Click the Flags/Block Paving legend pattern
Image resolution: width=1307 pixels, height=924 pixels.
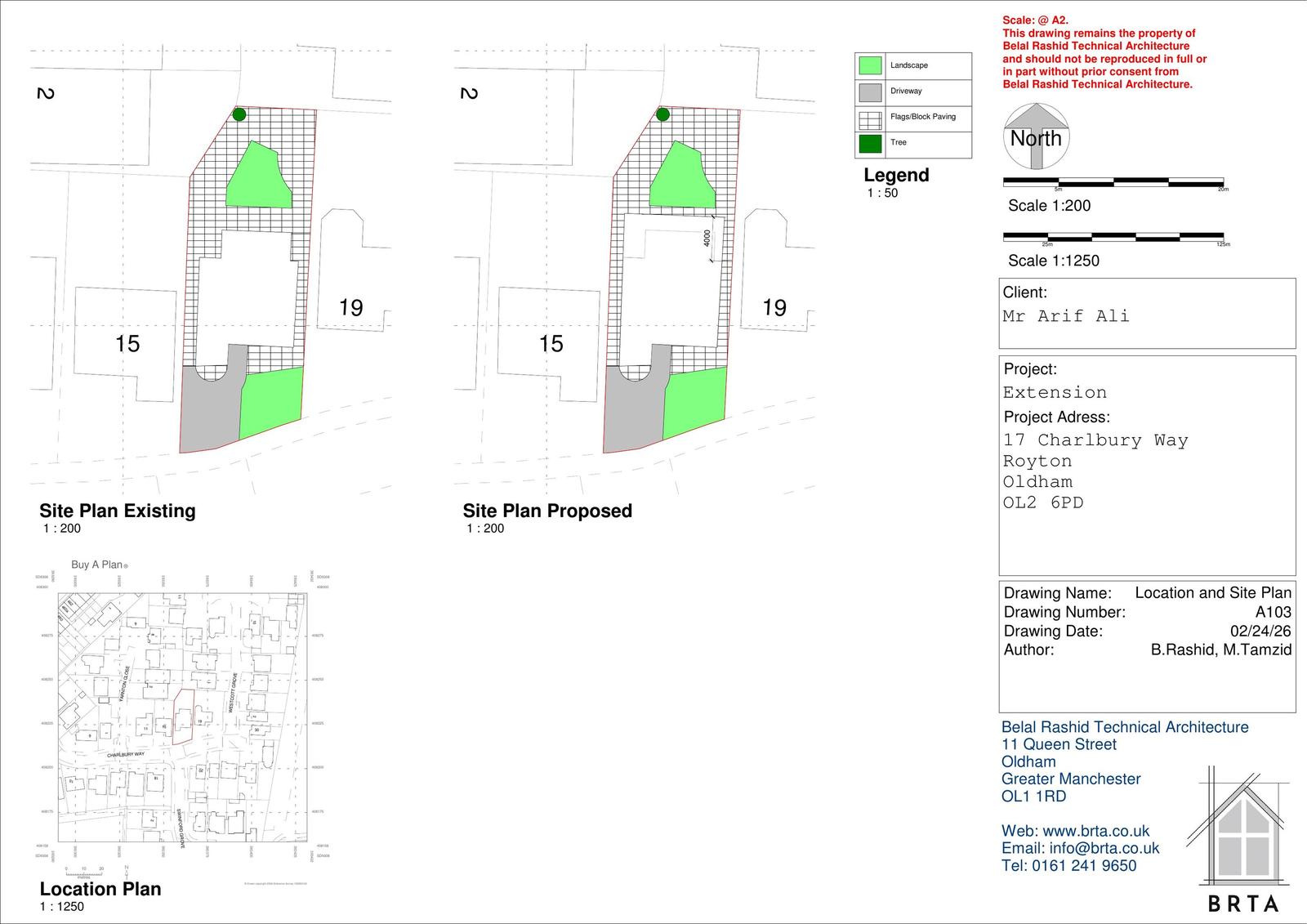click(870, 118)
